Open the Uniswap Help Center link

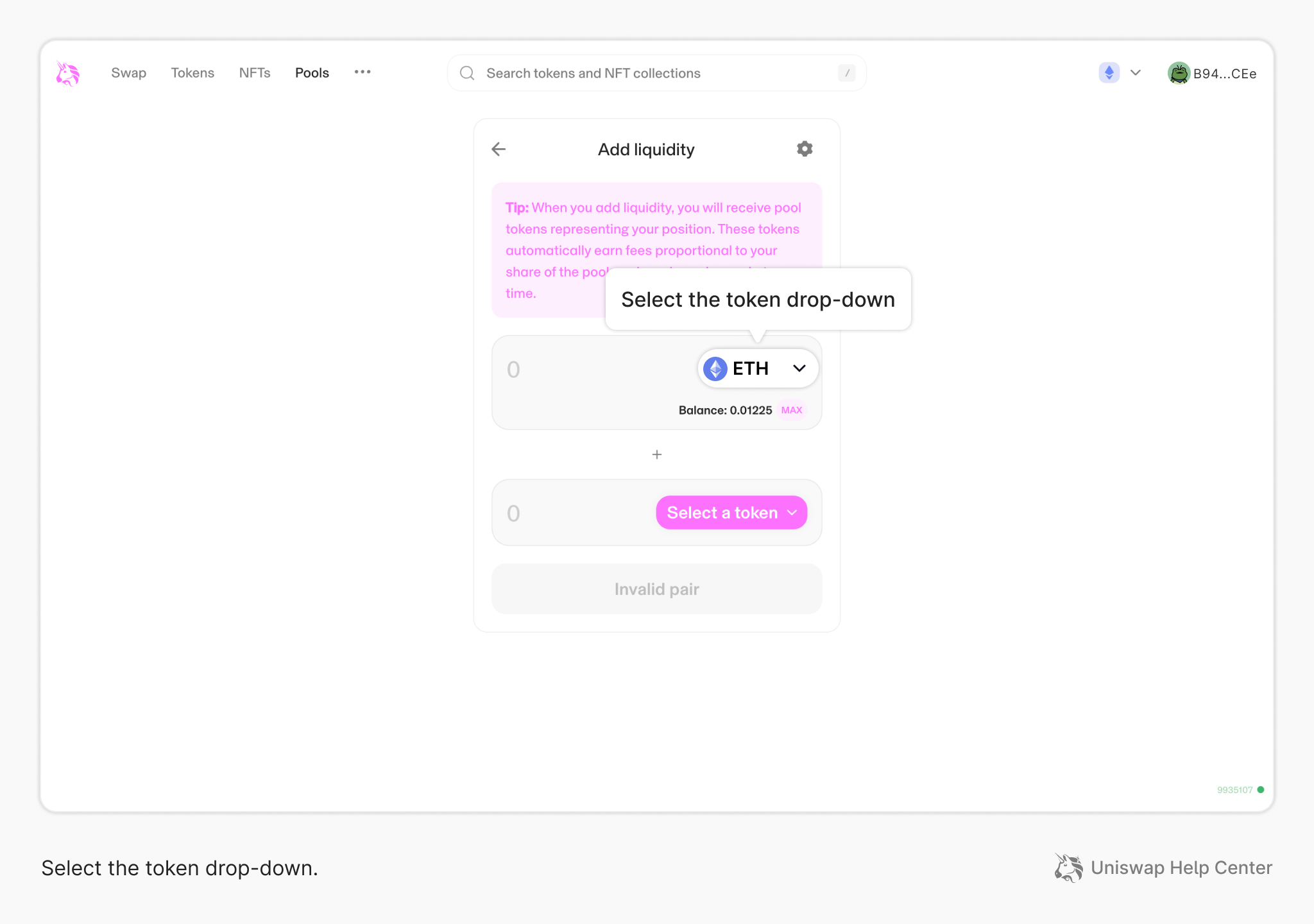click(1182, 868)
